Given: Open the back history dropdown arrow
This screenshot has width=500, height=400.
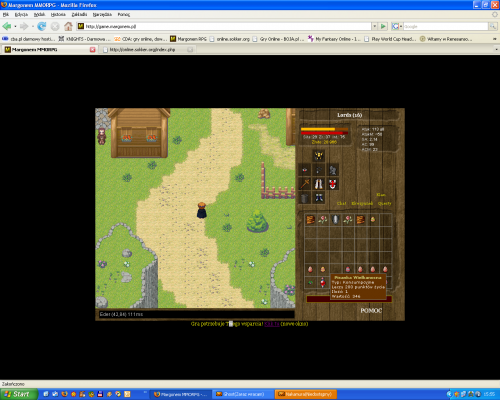Looking at the screenshot, I should point(15,26).
